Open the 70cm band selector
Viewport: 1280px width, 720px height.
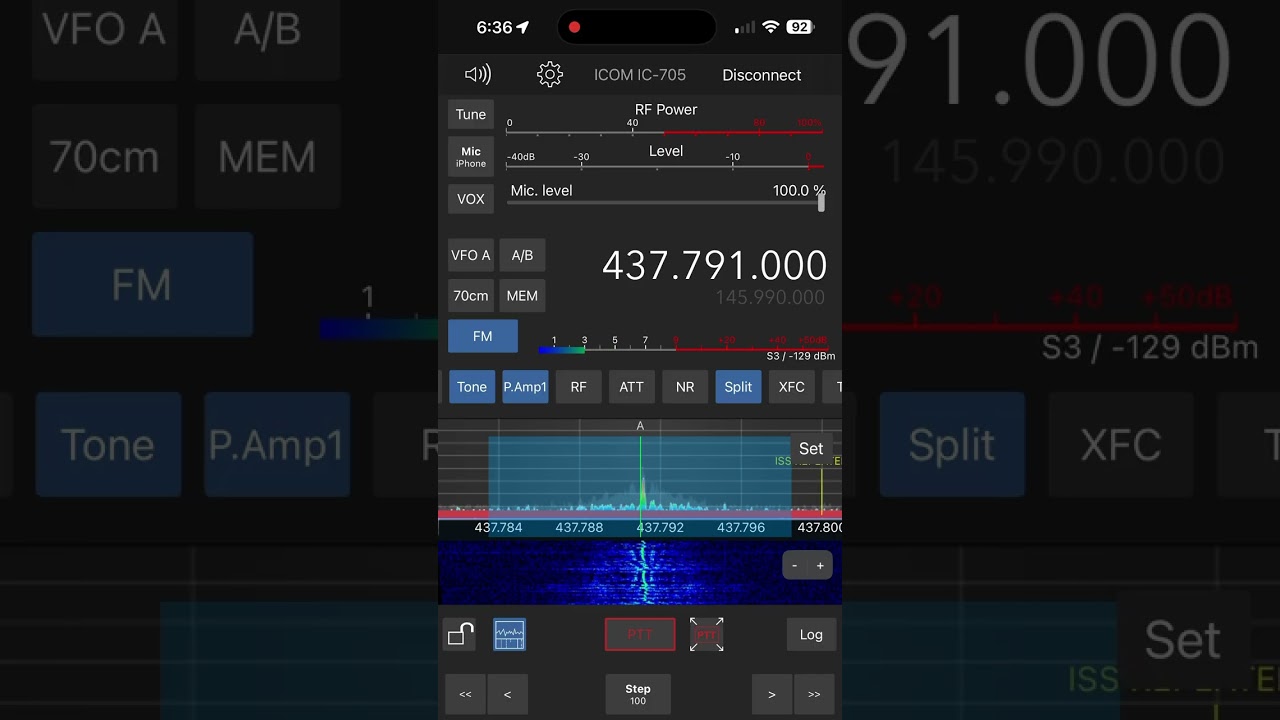(471, 296)
